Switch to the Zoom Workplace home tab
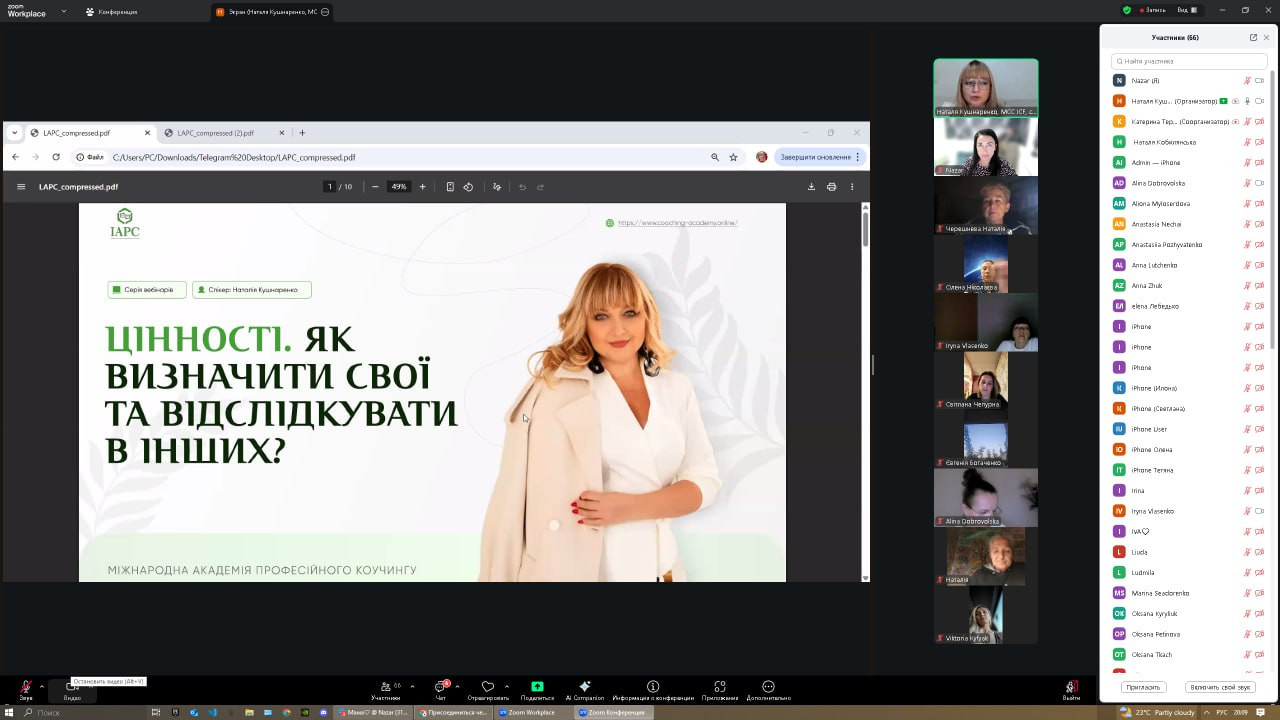The width and height of the screenshot is (1280, 720). click(x=27, y=11)
